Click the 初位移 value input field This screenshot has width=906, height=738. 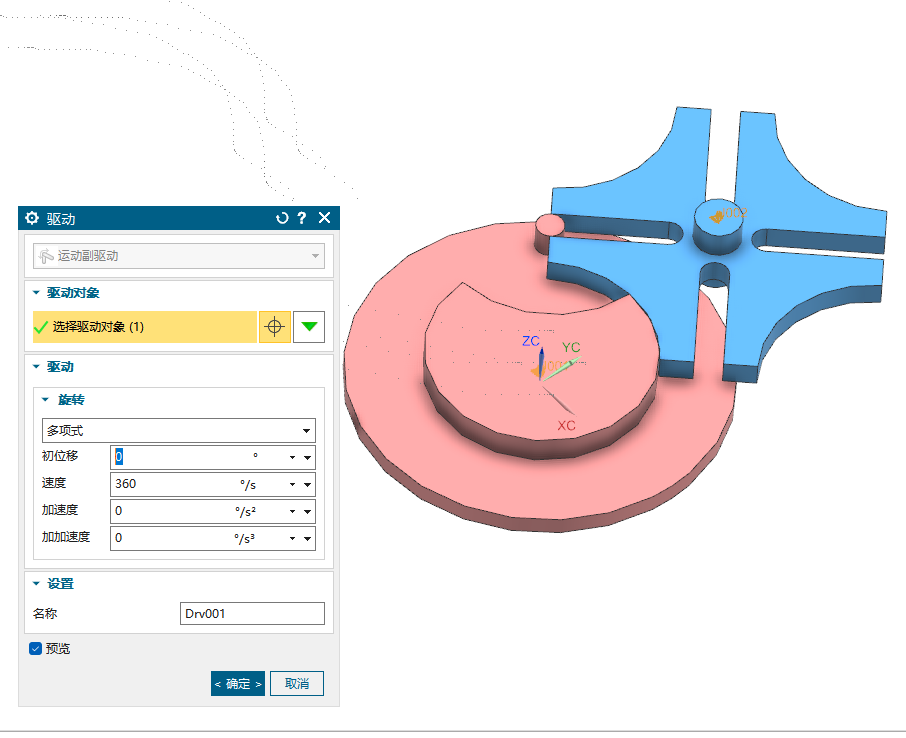pos(180,457)
